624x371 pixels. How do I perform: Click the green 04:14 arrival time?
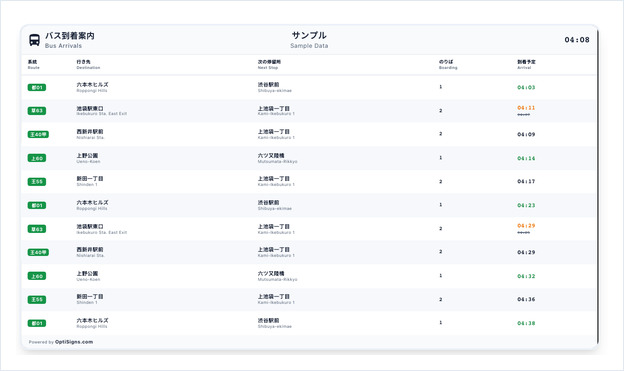[x=526, y=158]
